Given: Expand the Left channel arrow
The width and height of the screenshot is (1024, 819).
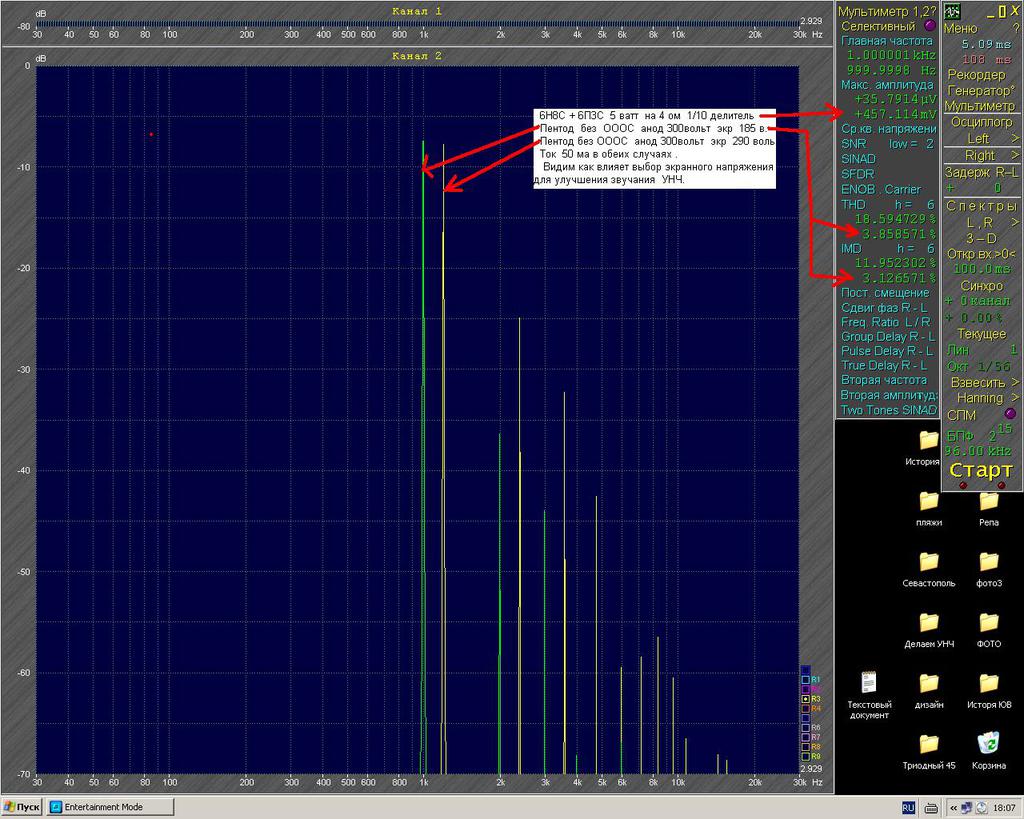Looking at the screenshot, I should tap(1015, 138).
